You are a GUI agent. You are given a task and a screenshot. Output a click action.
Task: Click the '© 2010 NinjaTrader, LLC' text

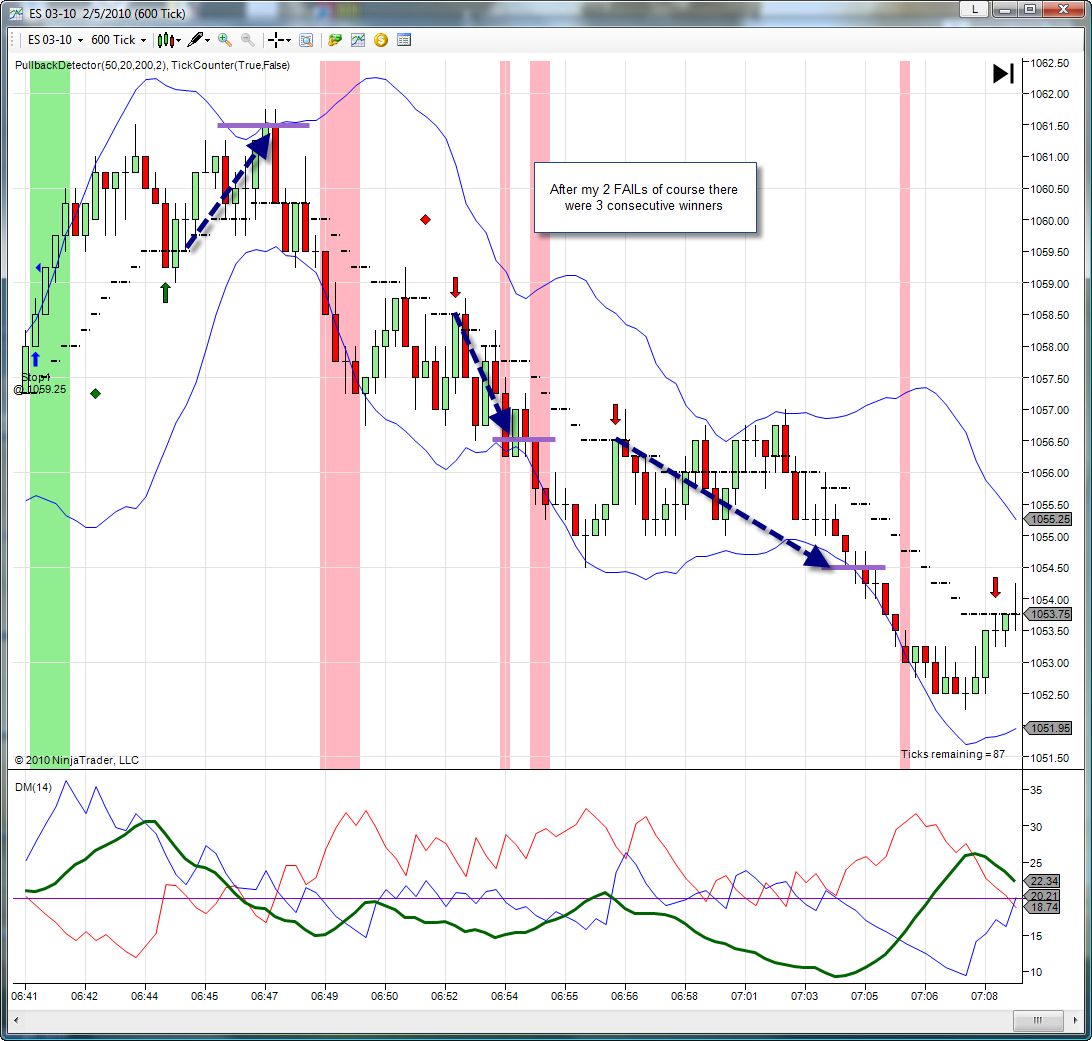point(77,760)
